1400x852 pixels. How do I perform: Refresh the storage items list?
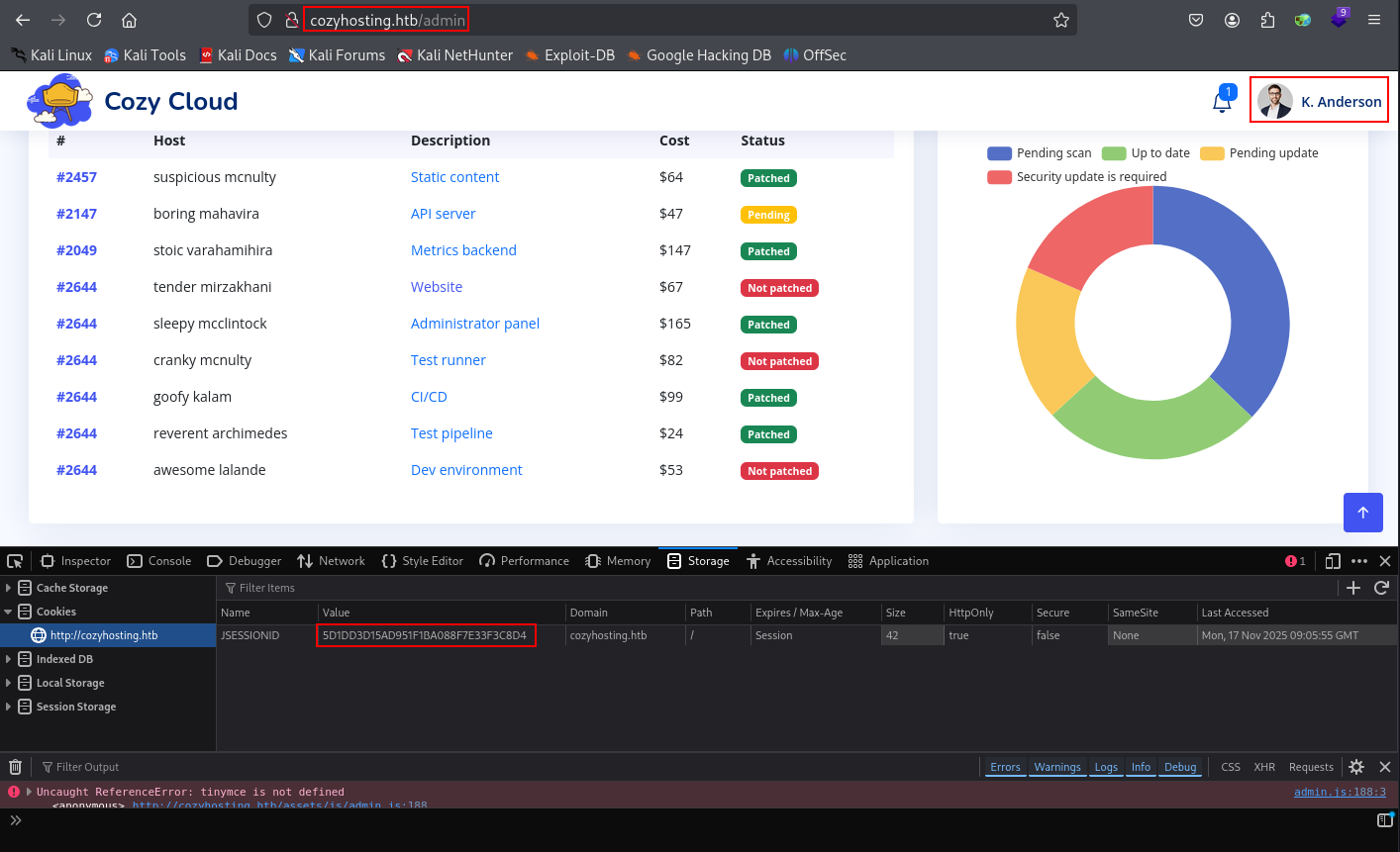1381,588
